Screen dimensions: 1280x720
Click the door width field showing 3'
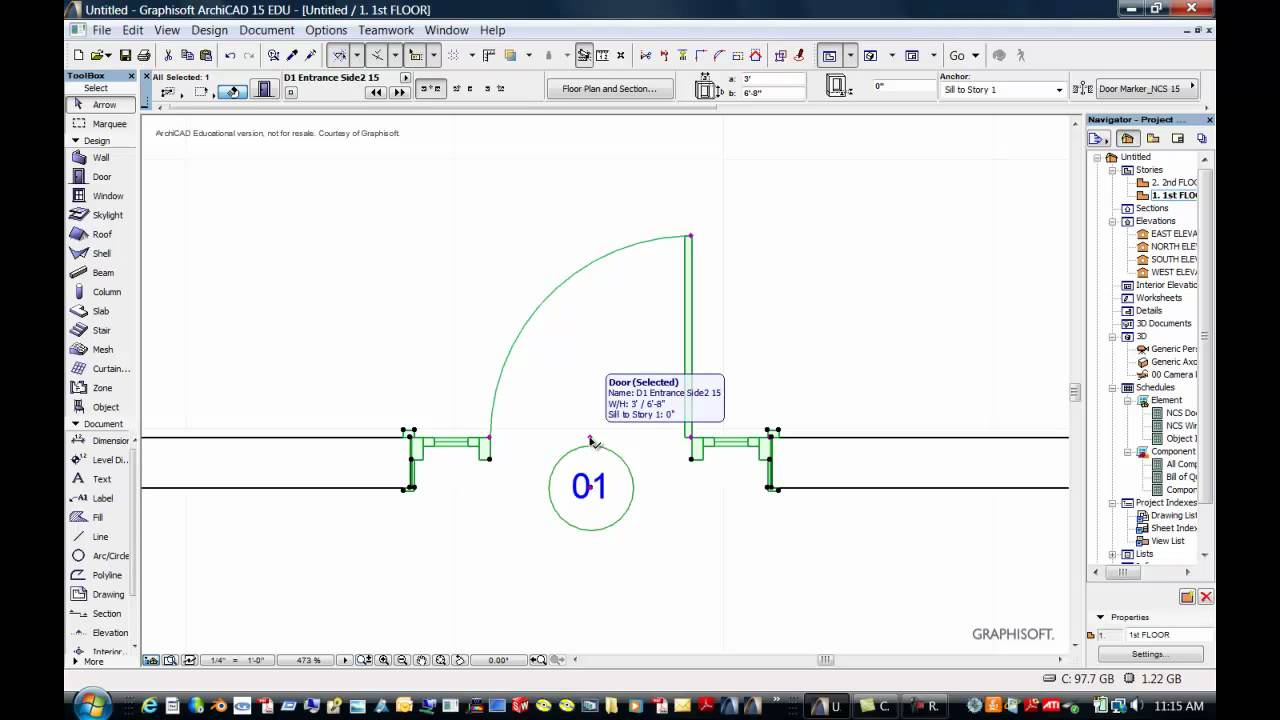coord(772,79)
